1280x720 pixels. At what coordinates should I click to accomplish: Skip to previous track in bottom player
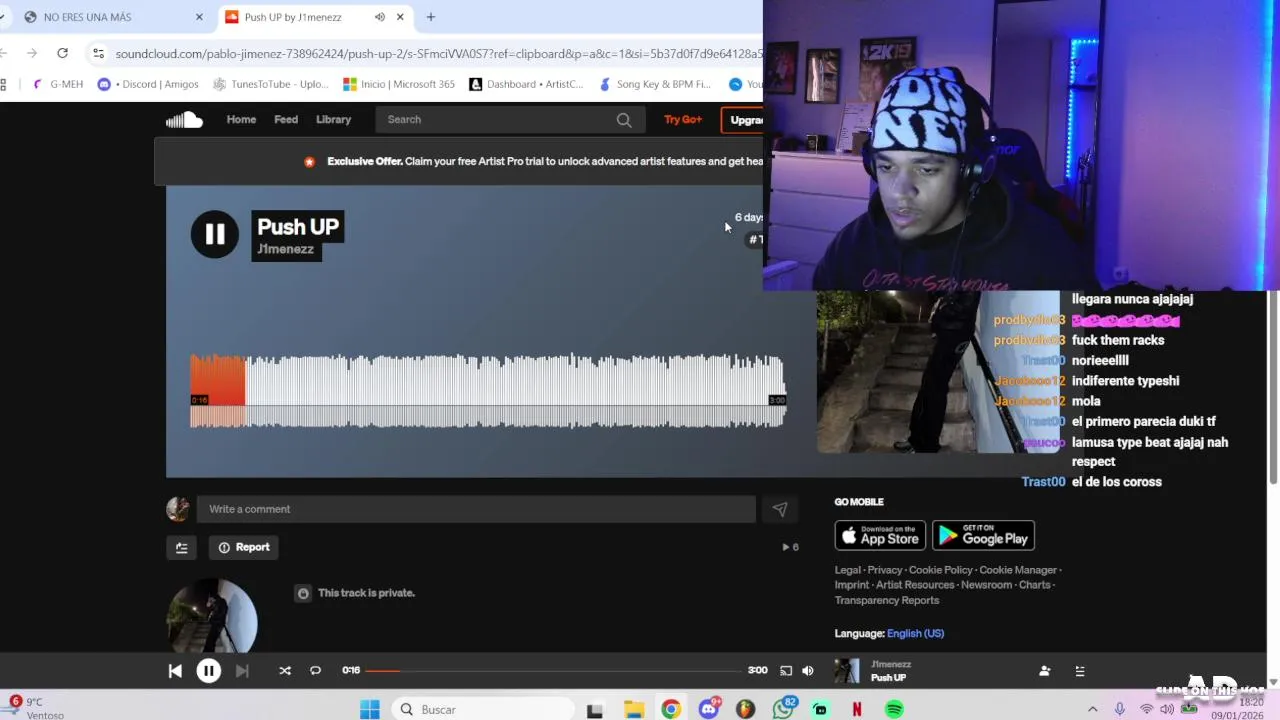pos(175,671)
